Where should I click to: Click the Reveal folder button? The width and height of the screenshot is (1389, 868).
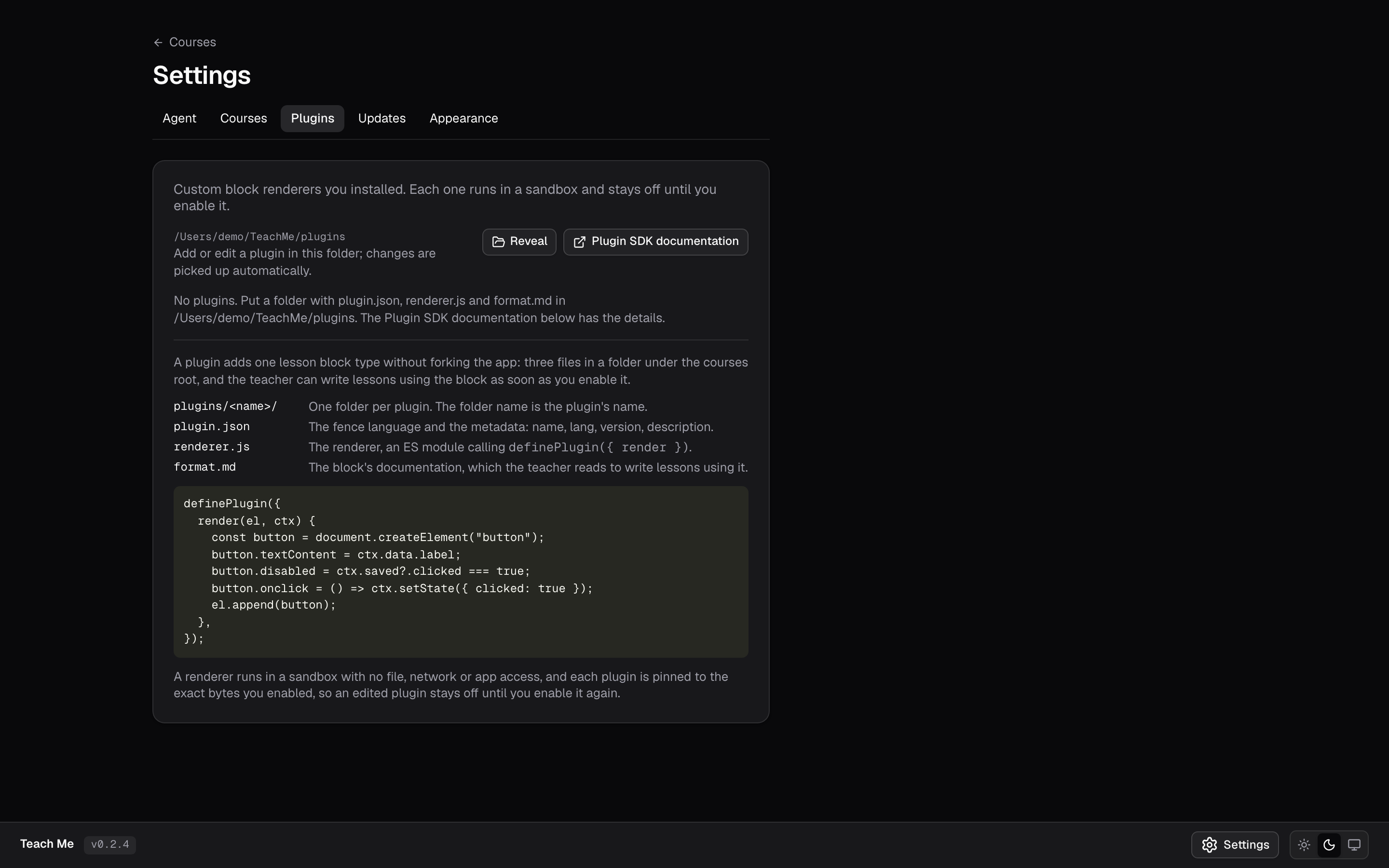519,242
